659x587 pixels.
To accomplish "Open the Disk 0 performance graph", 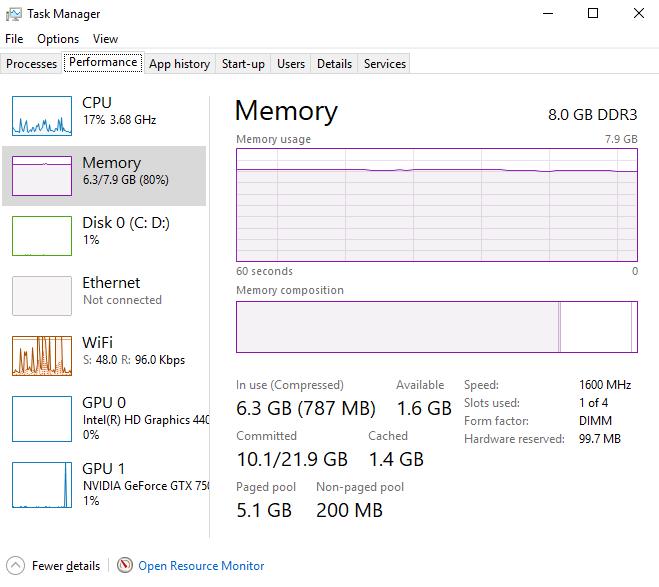I will [x=42, y=235].
